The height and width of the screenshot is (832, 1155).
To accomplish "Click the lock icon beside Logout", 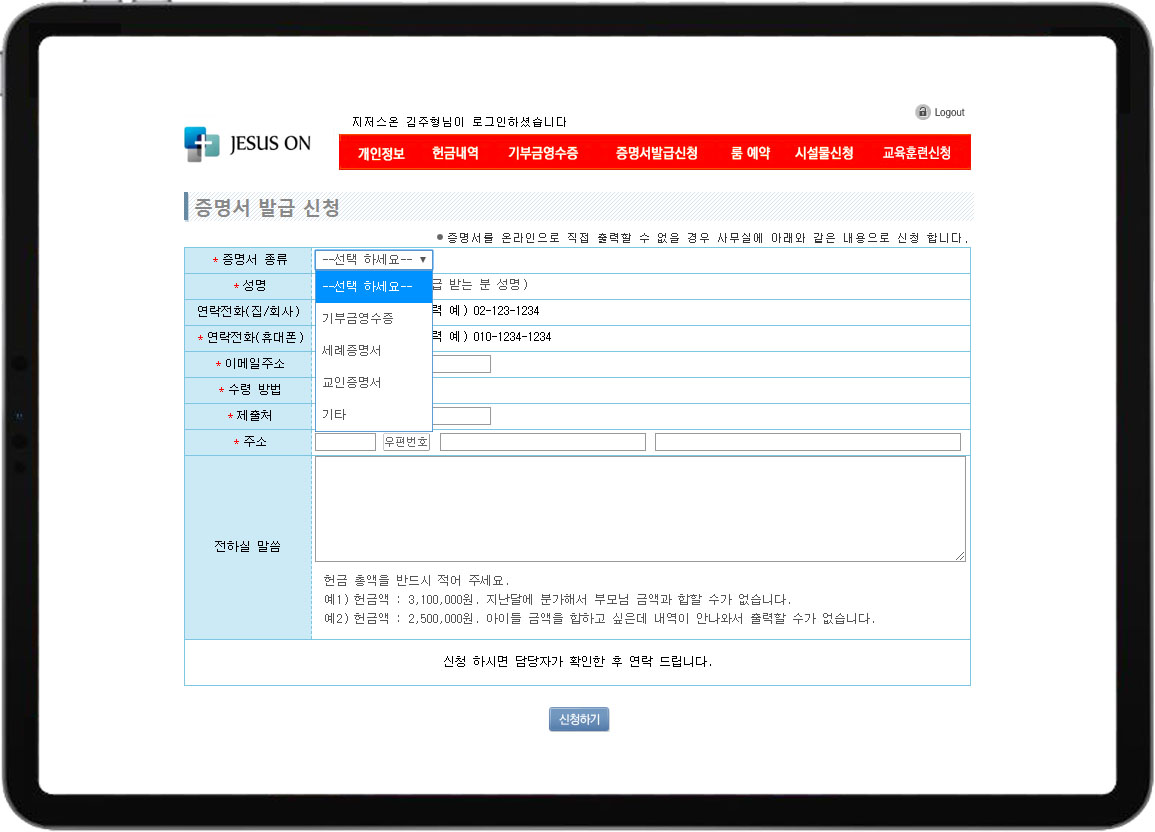I will pos(923,112).
